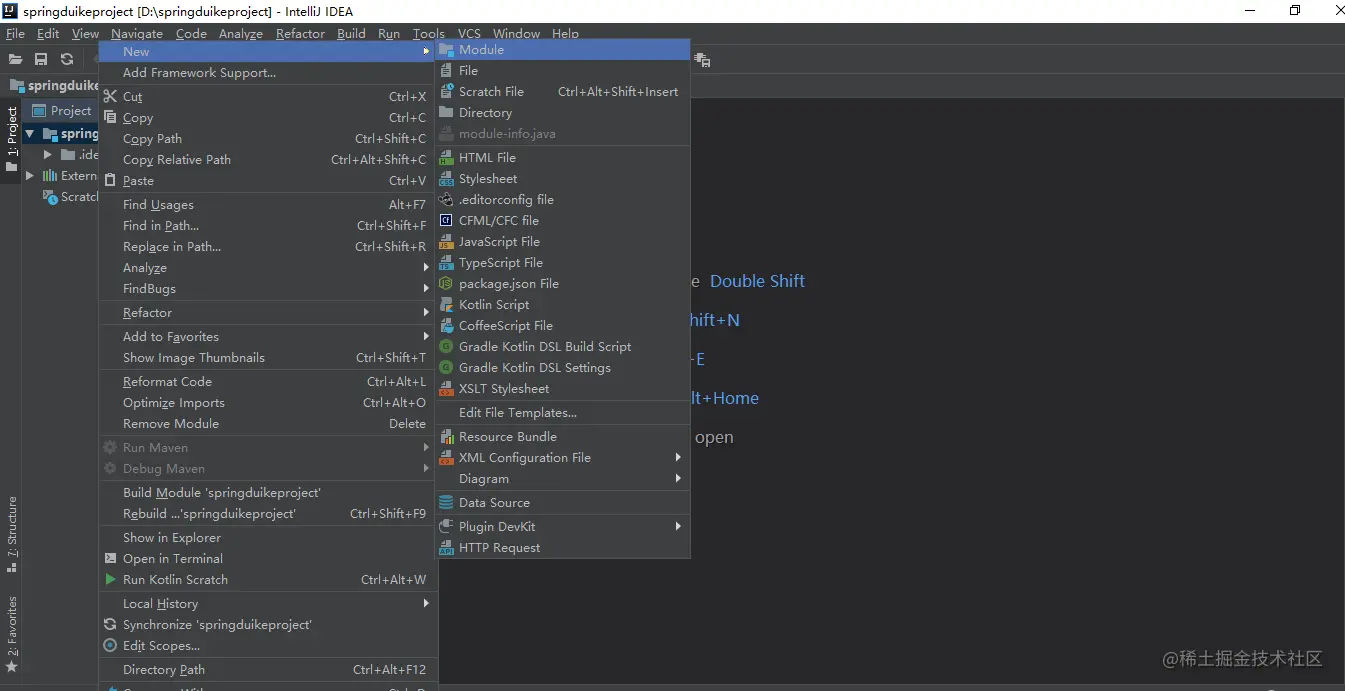This screenshot has height=691, width=1345.
Task: Click the Open in Terminal icon
Action: [x=110, y=559]
